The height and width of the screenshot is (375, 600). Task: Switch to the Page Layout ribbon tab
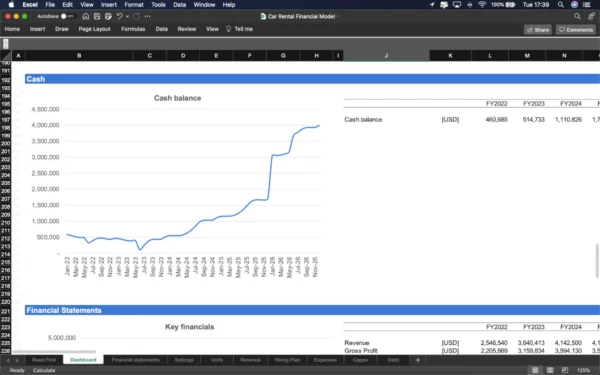click(x=95, y=29)
